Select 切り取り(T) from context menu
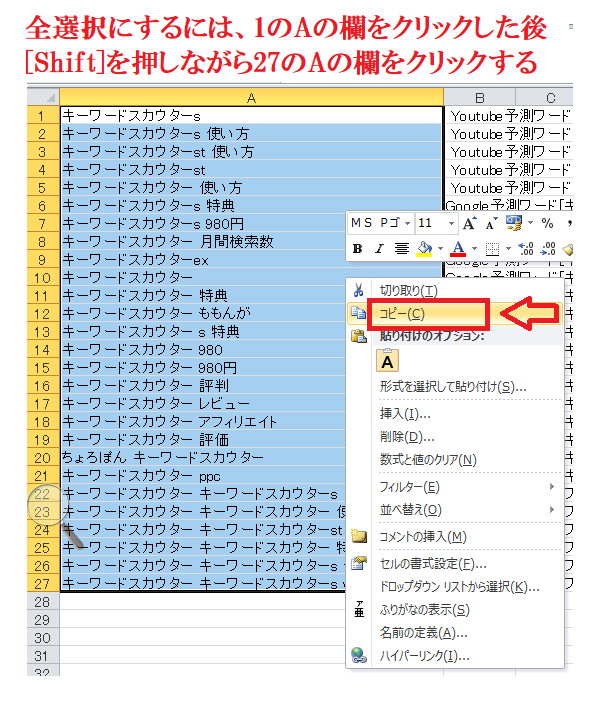 coord(408,290)
